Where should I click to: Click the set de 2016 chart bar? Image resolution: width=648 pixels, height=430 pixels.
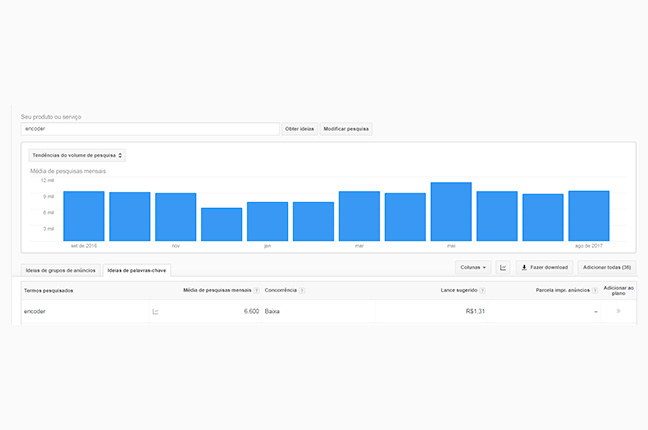click(x=84, y=216)
